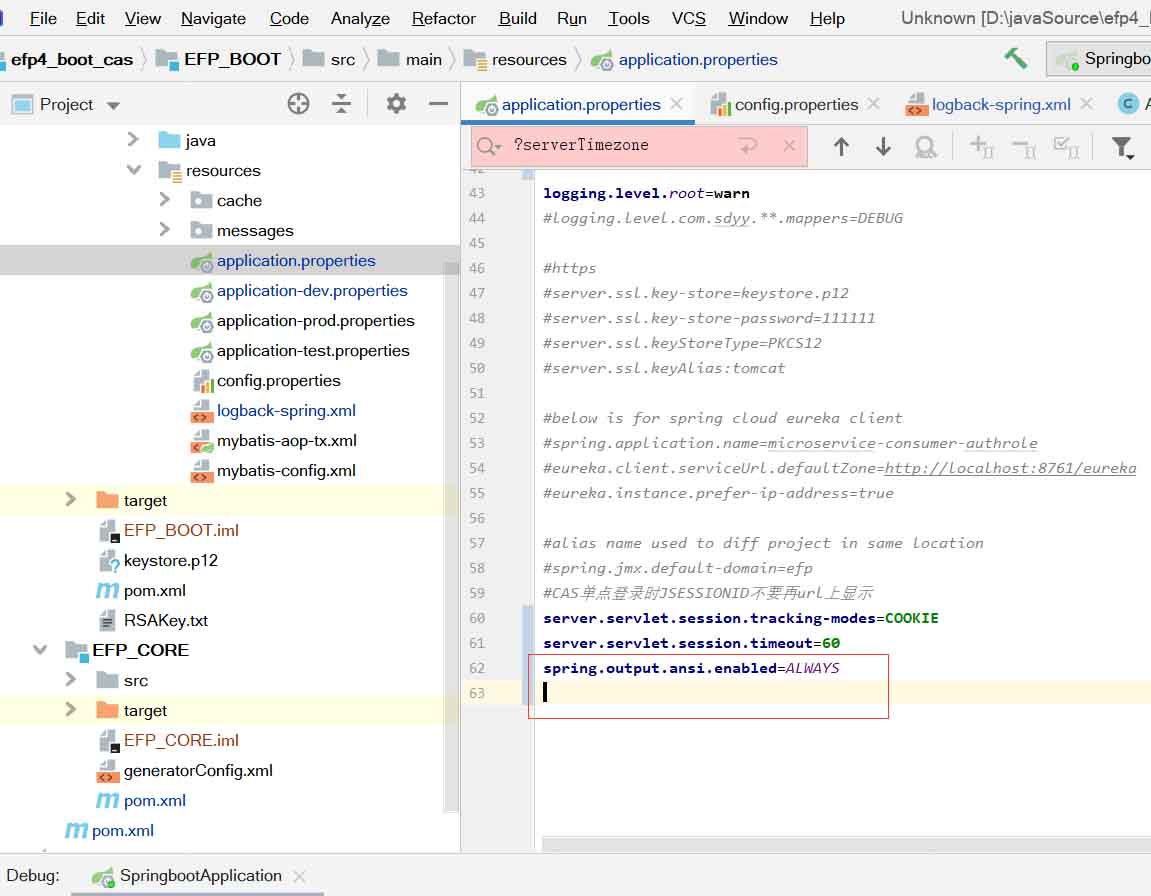Screen dimensions: 1151x896
Task: Hide the Project tool window
Action: (x=438, y=104)
